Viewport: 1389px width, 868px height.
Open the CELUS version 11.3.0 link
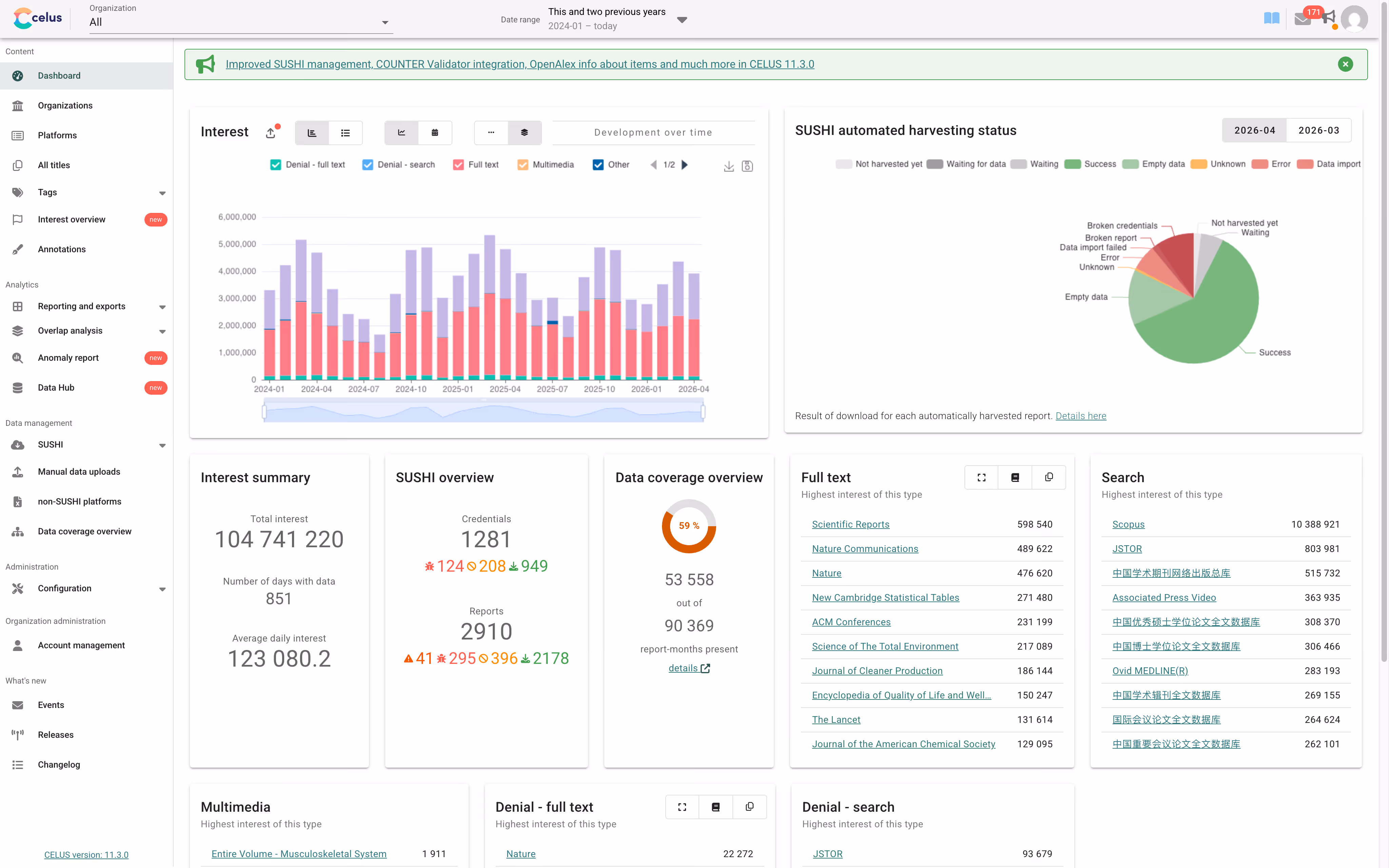[87, 855]
